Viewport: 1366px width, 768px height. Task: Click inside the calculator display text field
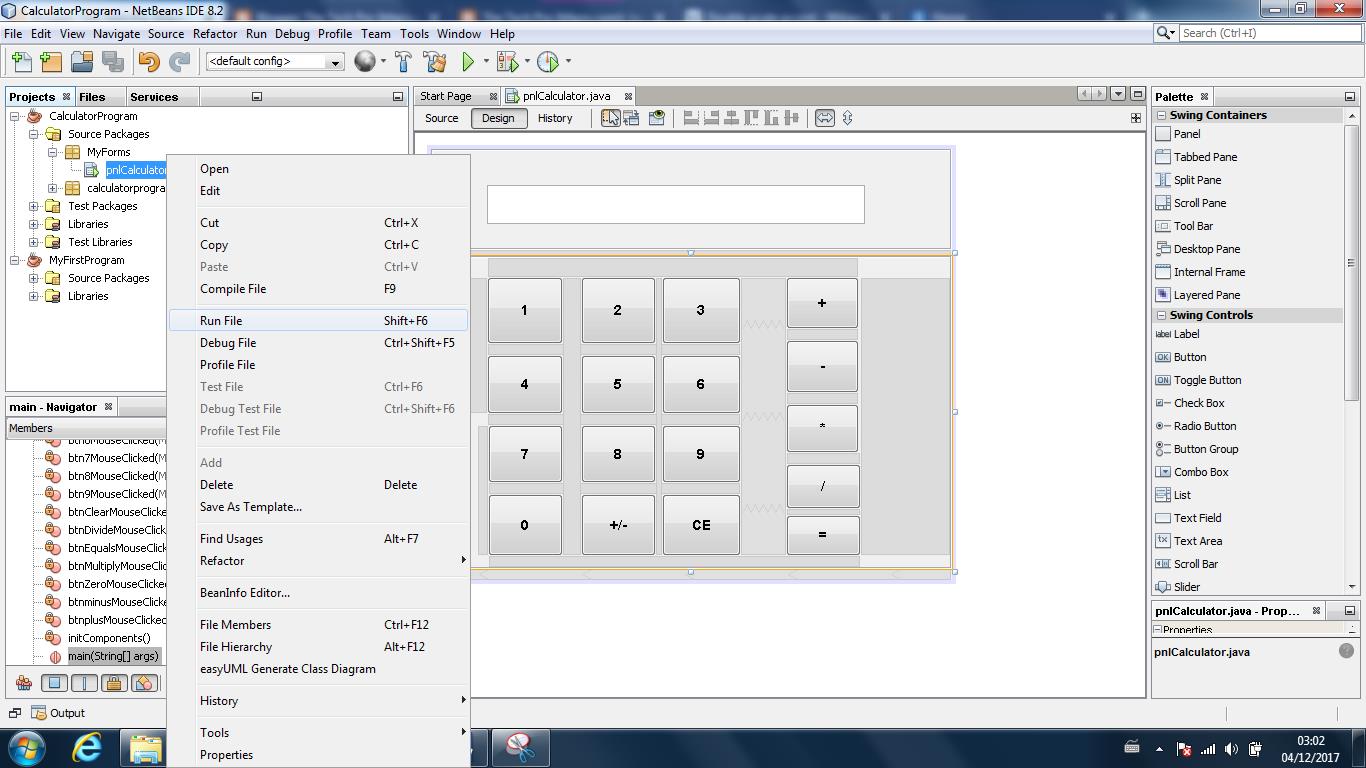(x=675, y=203)
